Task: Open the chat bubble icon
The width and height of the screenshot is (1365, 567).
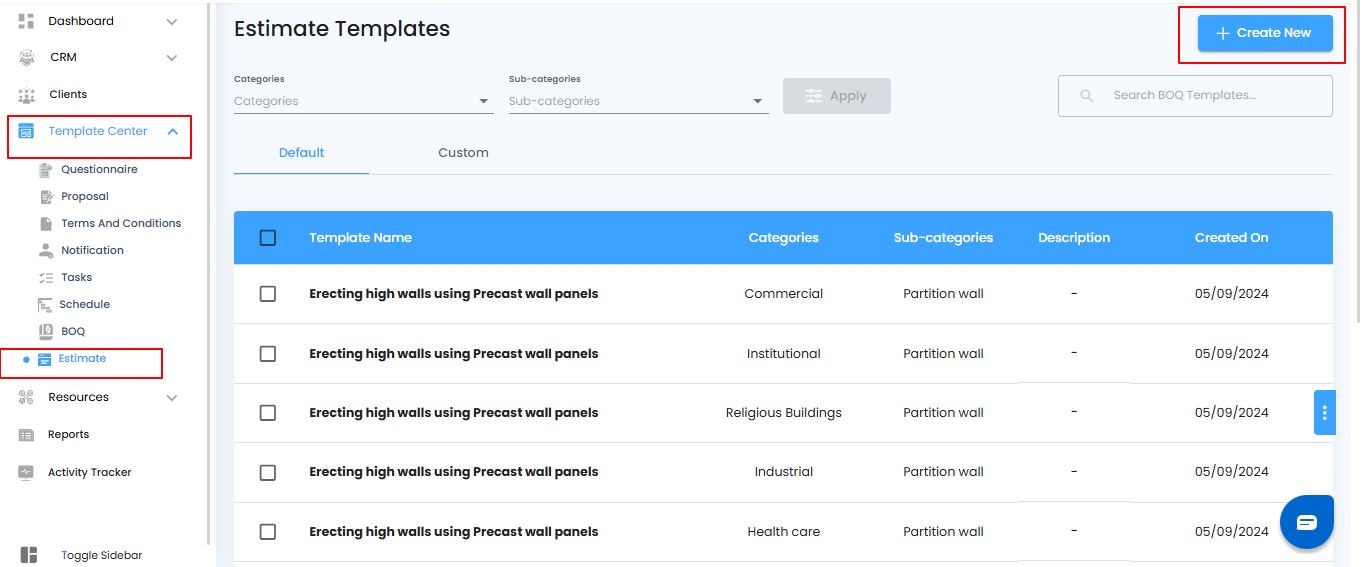Action: coord(1307,522)
